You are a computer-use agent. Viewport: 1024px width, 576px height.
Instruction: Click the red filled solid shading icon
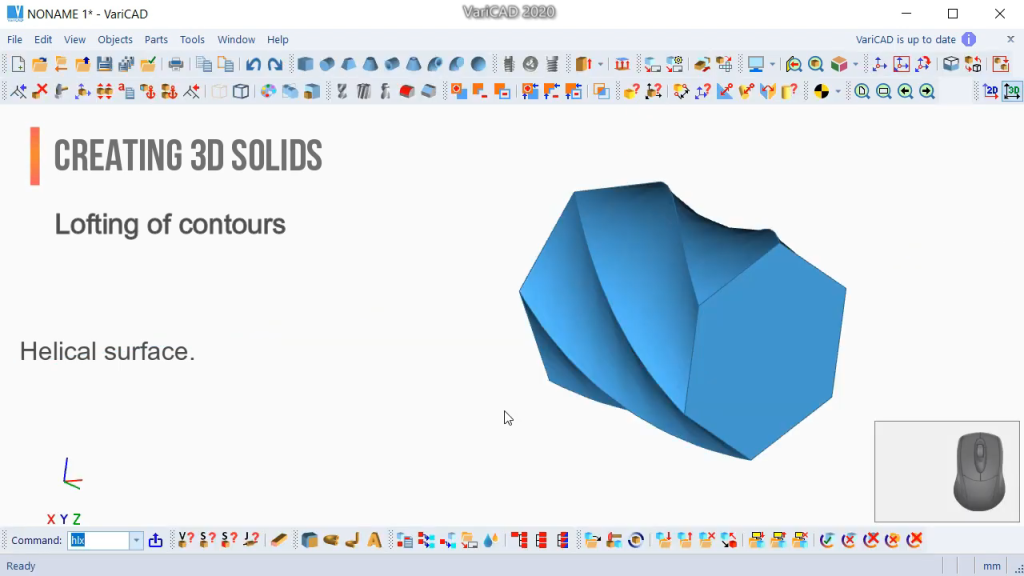coord(407,91)
